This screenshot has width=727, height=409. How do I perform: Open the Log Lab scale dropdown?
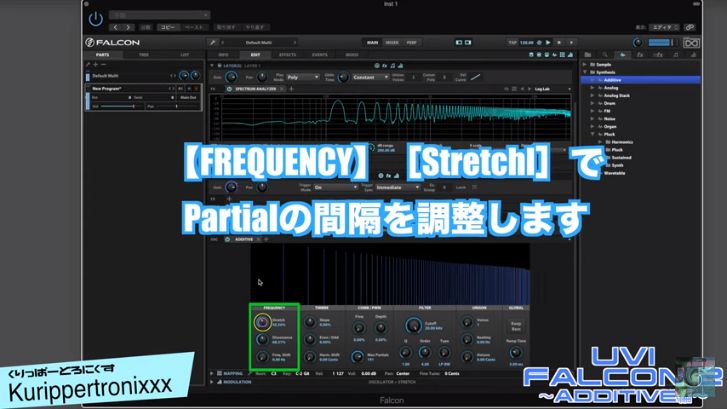click(552, 89)
